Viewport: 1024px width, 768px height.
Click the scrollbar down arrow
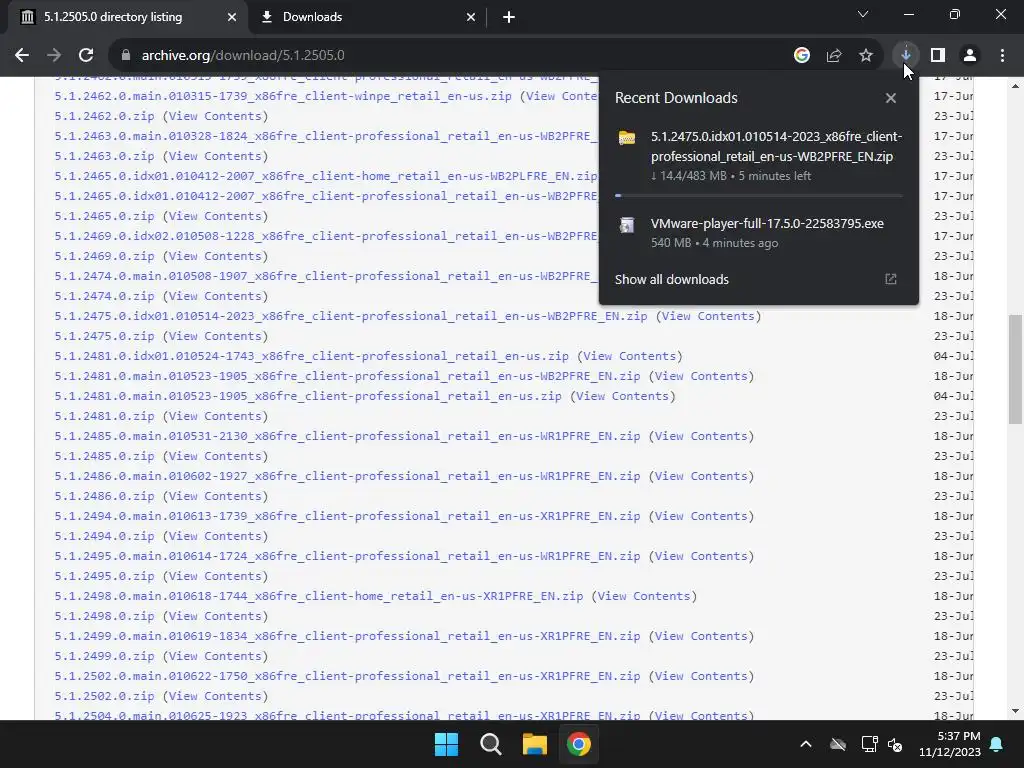[x=1015, y=711]
